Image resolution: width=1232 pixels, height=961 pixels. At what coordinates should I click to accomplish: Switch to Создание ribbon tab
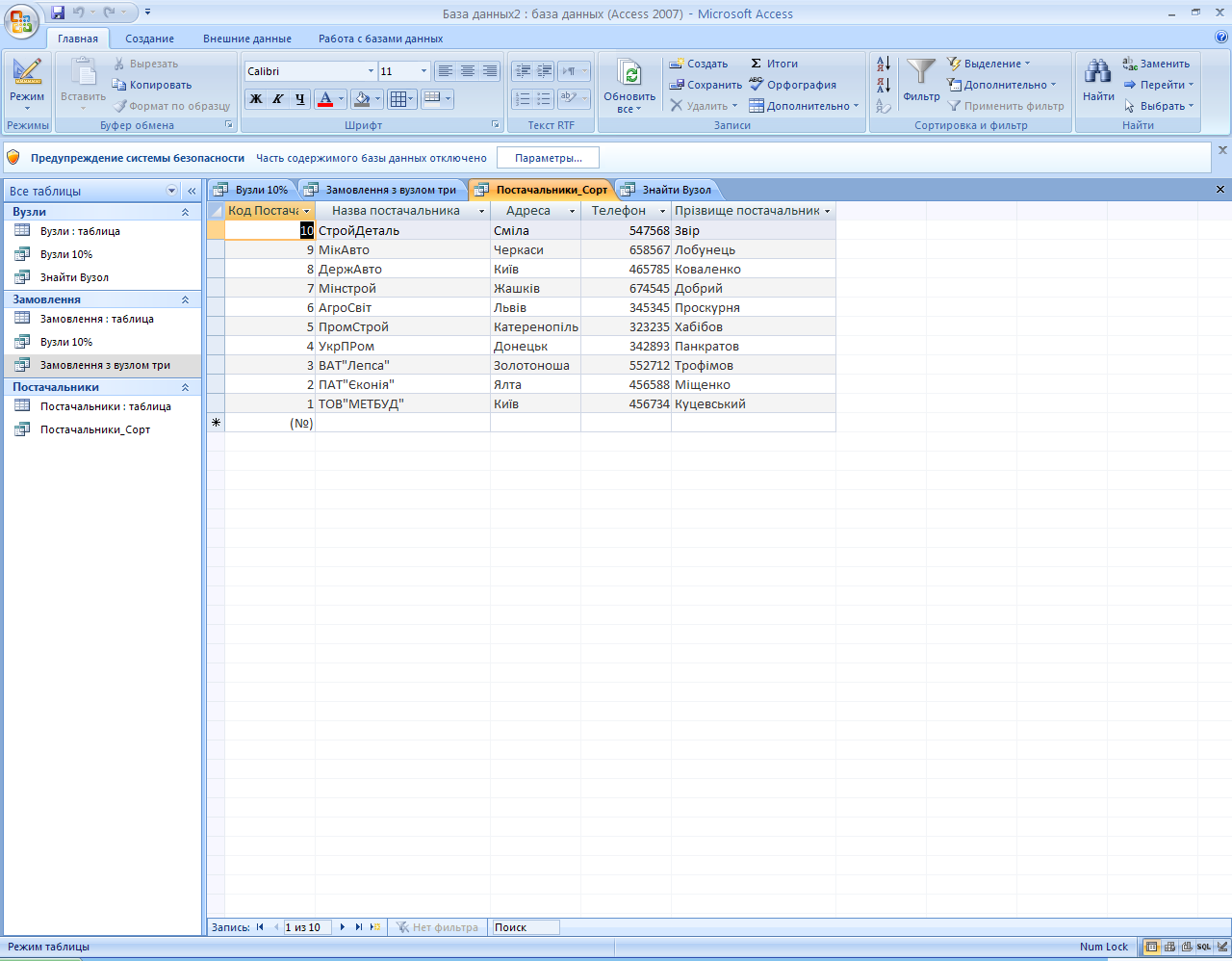pos(149,39)
